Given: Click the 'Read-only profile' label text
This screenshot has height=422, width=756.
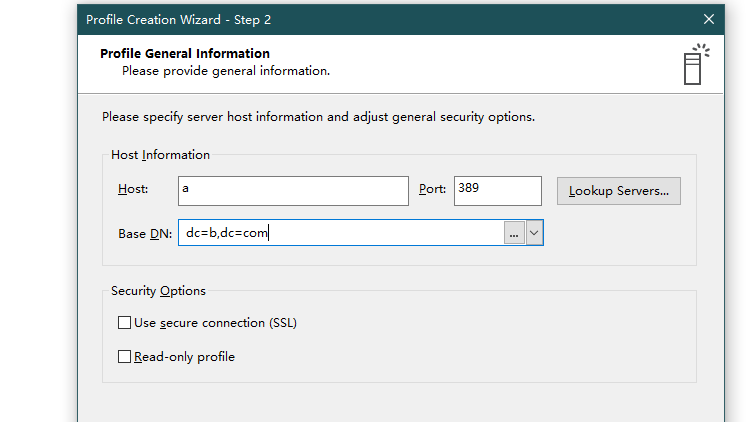Looking at the screenshot, I should (x=184, y=357).
